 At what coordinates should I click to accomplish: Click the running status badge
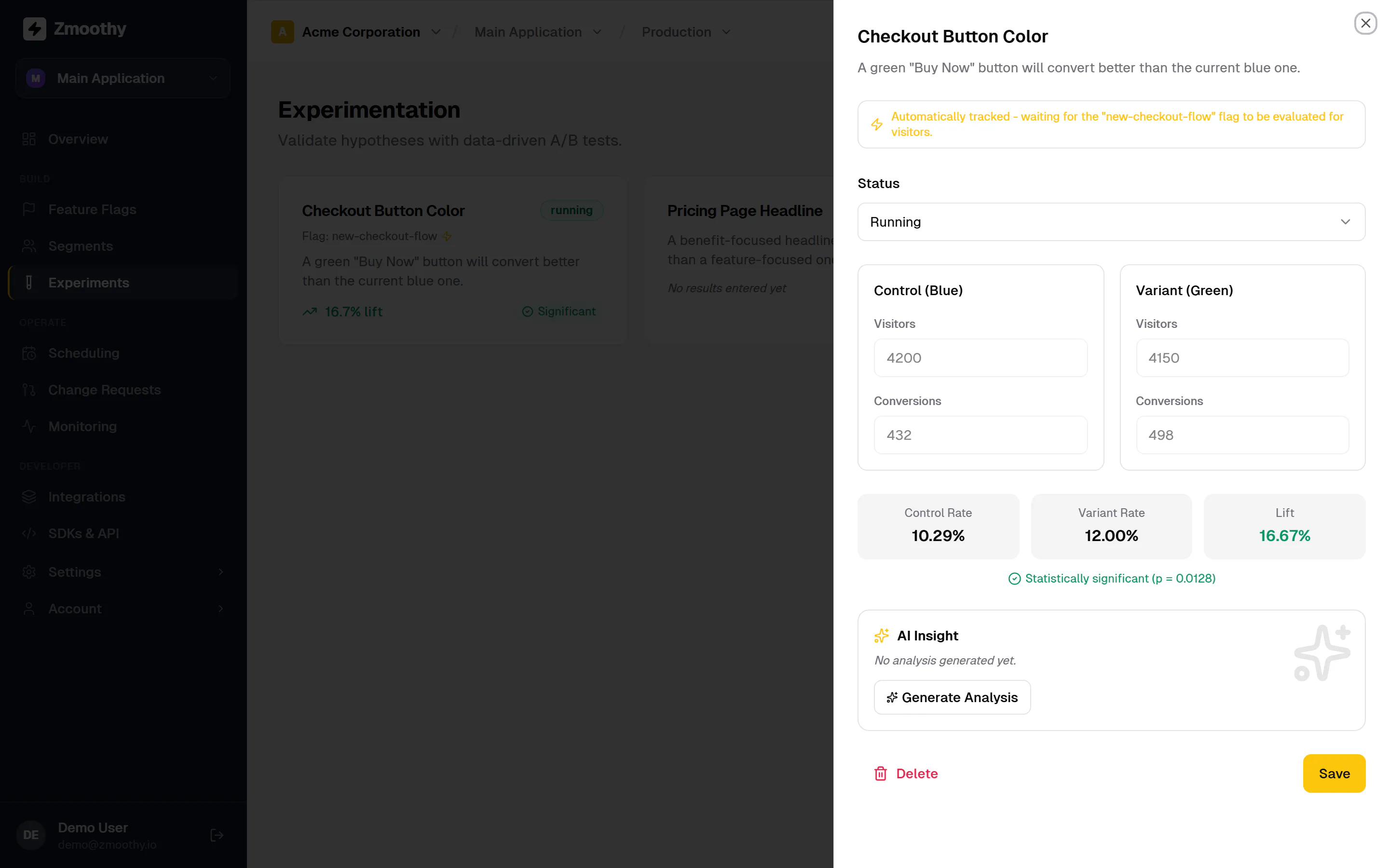click(x=571, y=210)
